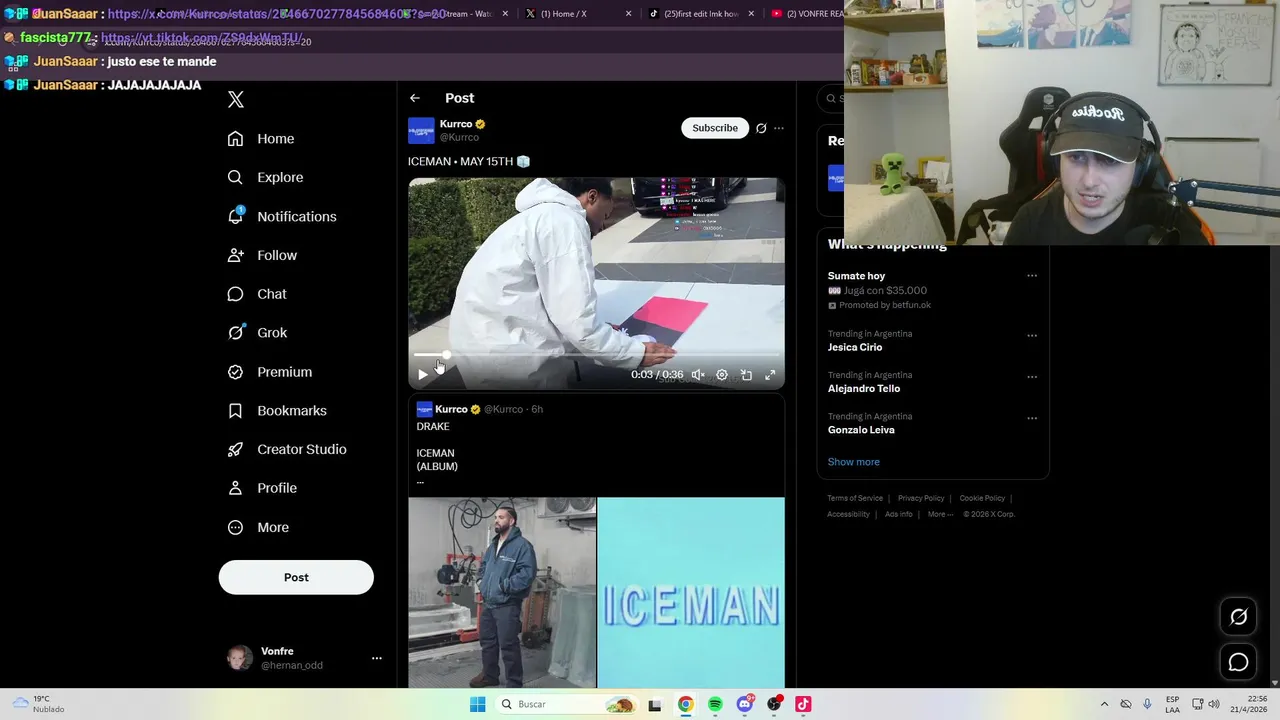Switch to the first edit TikTok tab

coord(702,14)
